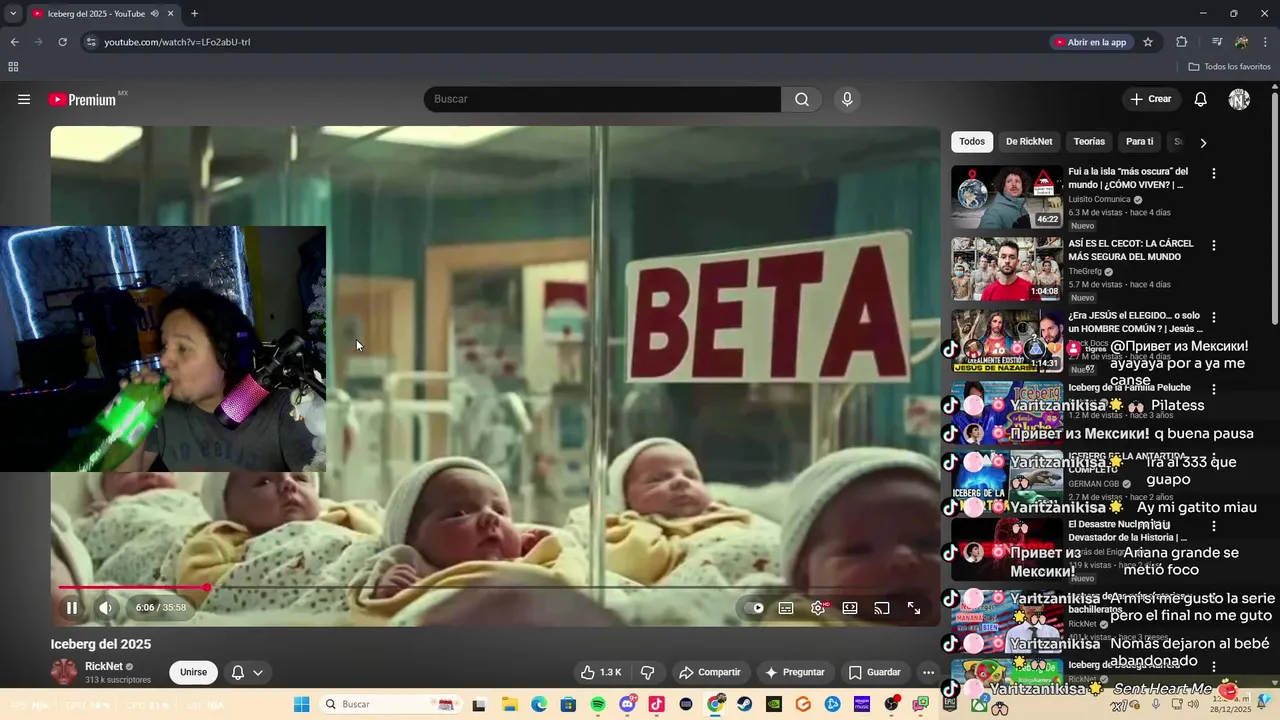
Task: Select the Todos filter chip
Action: [972, 142]
